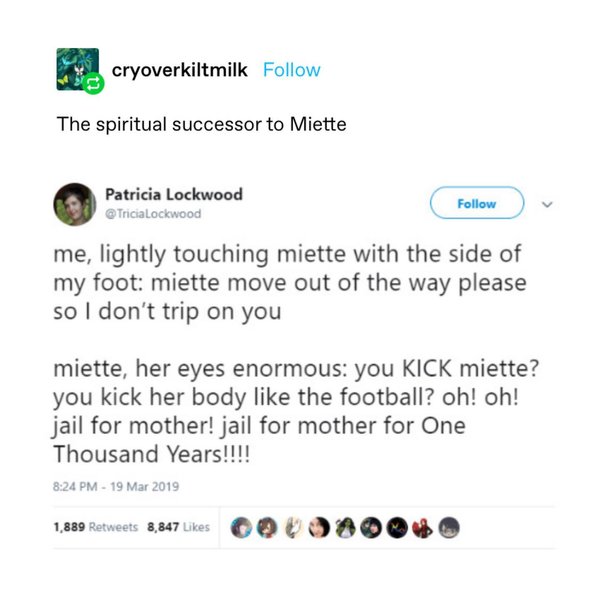
Task: Expand the tweet options chevron
Action: [x=545, y=203]
